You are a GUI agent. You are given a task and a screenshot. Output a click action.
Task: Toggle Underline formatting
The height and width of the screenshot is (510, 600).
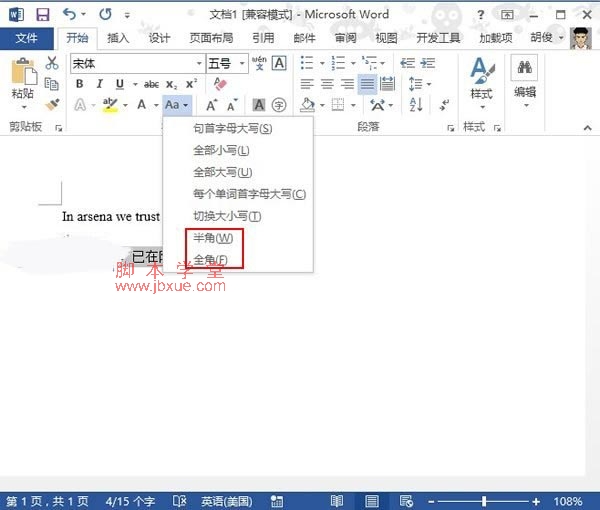coord(120,84)
